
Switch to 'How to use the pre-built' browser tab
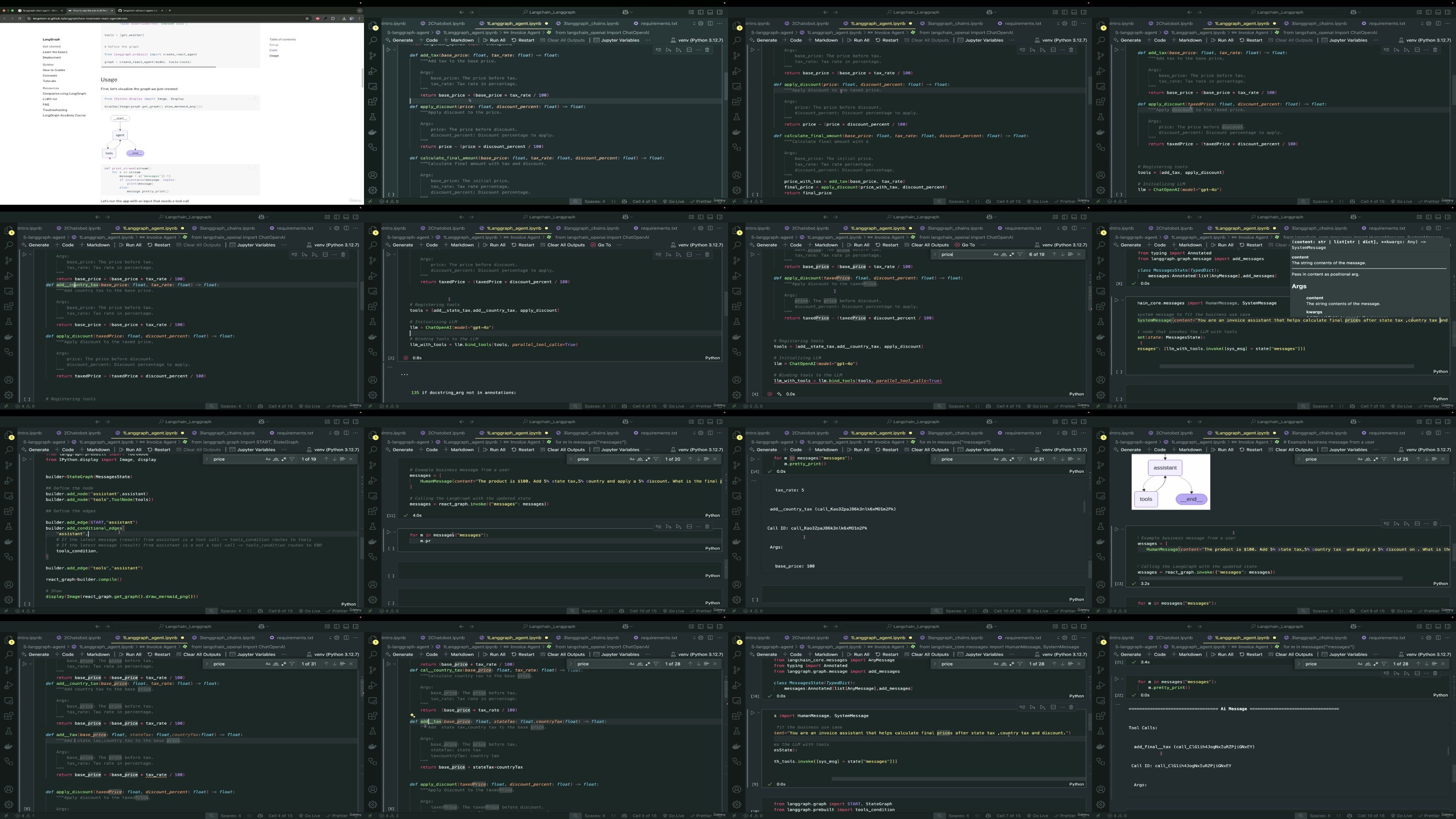(x=91, y=10)
